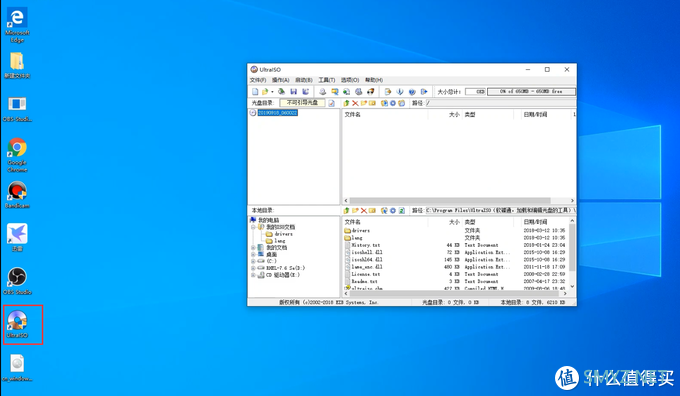680x396 pixels.
Task: Click the 不可引导光盘 boot type label
Action: 302,103
